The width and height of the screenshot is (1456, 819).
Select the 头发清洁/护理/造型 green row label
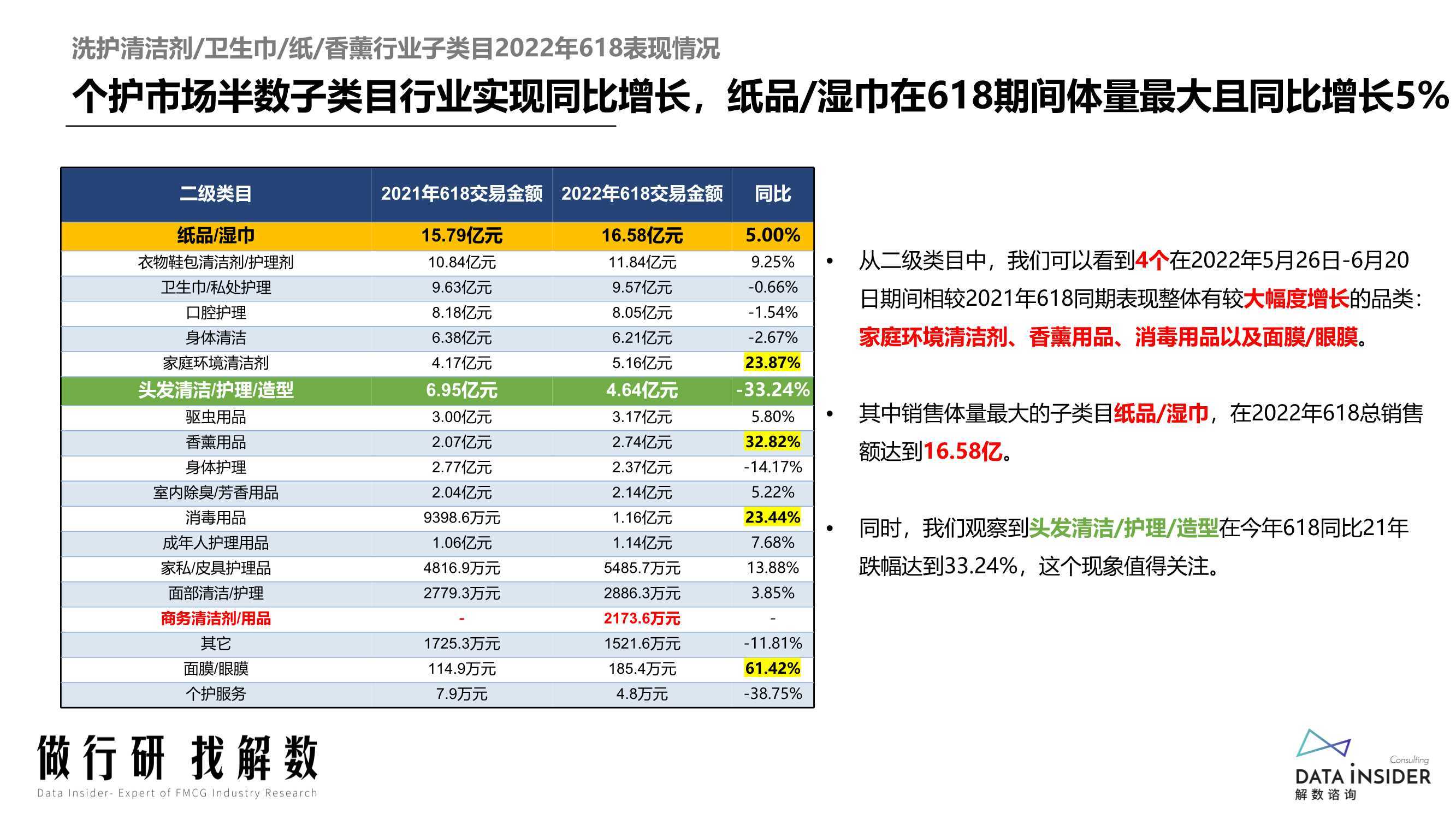click(216, 390)
